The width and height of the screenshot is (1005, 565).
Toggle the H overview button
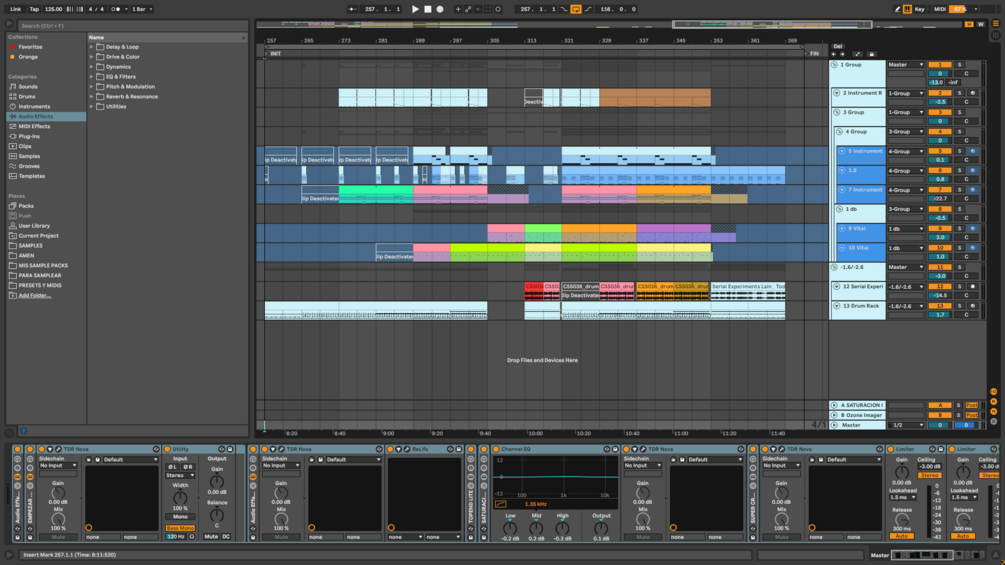[x=968, y=24]
